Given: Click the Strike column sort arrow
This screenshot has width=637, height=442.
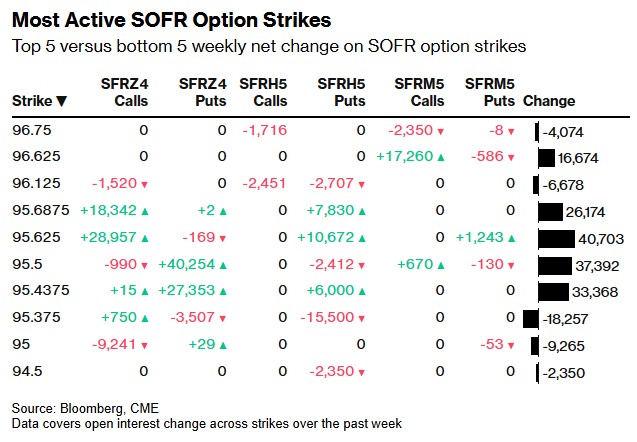Looking at the screenshot, I should tap(62, 101).
